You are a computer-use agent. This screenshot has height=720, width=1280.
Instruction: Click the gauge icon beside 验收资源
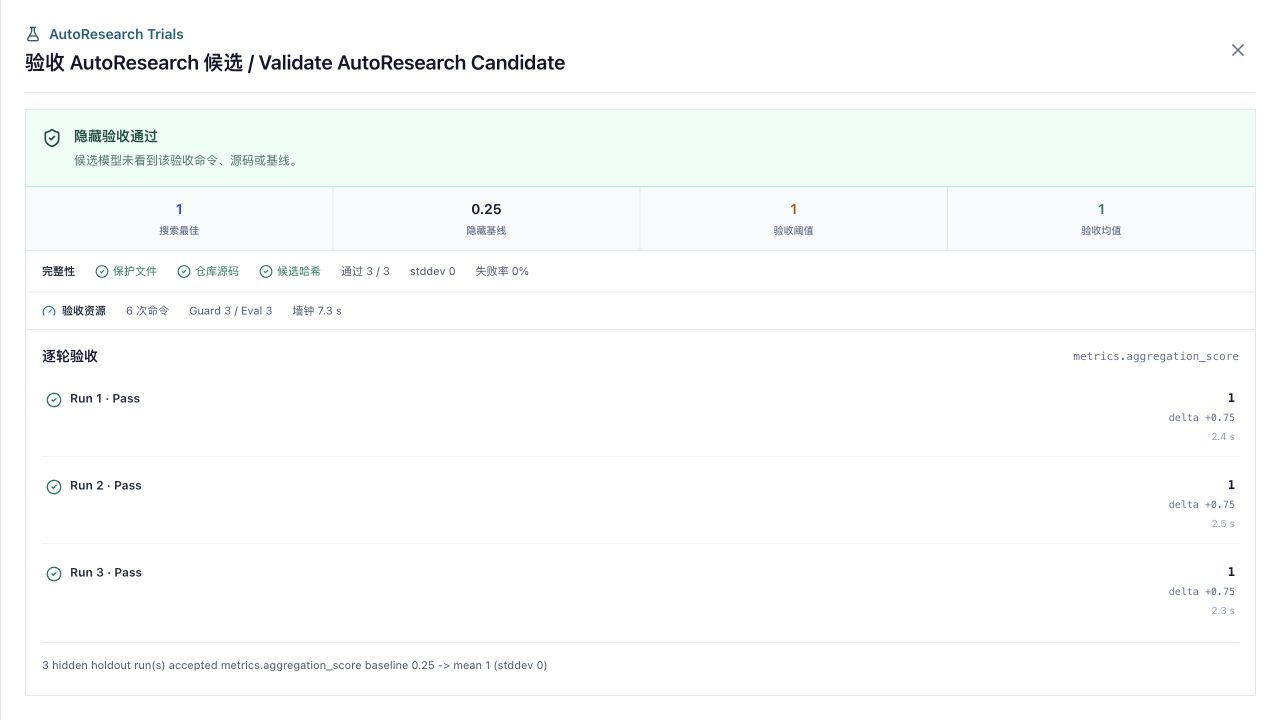tap(49, 311)
